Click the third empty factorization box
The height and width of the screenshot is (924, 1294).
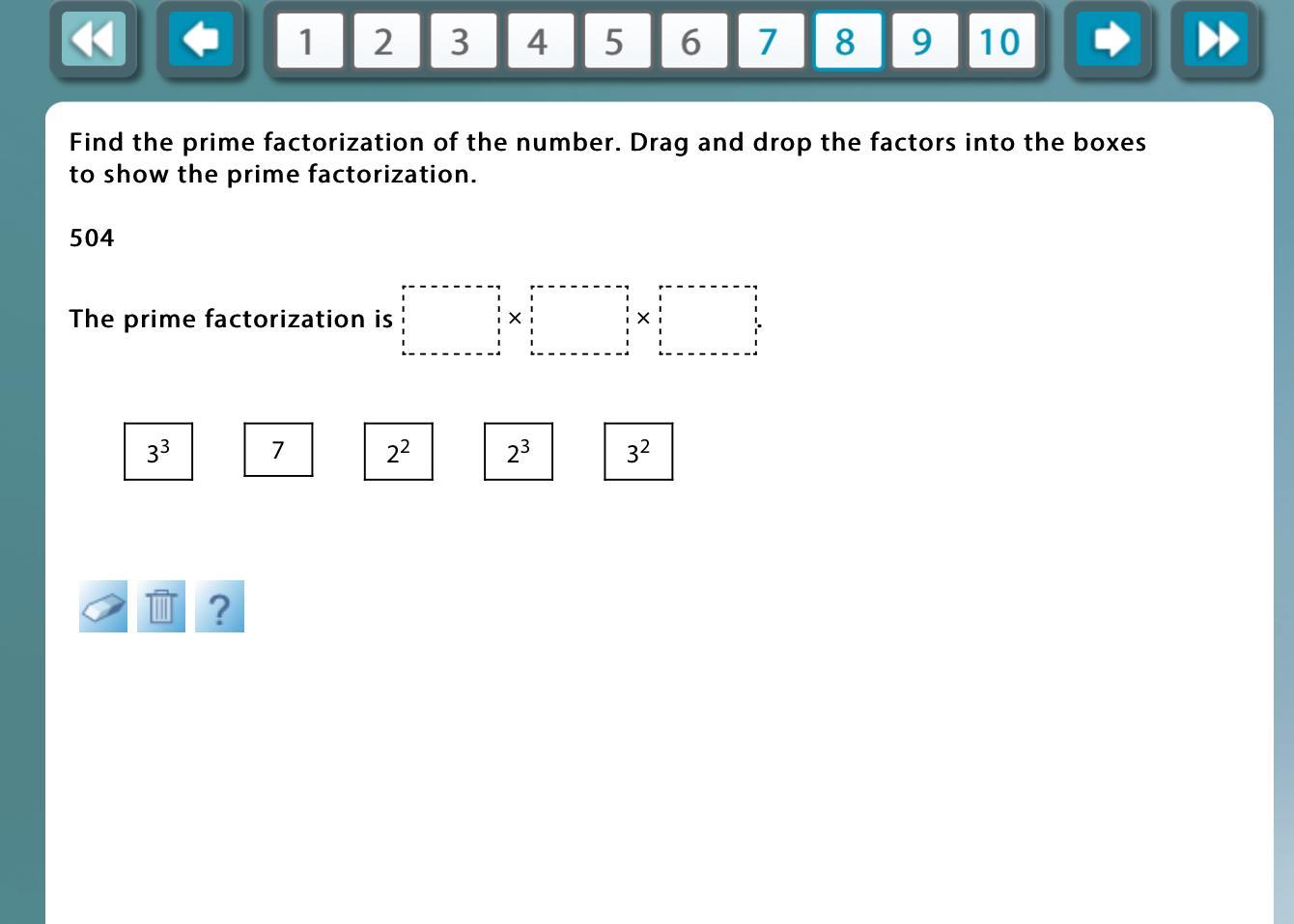pos(708,320)
